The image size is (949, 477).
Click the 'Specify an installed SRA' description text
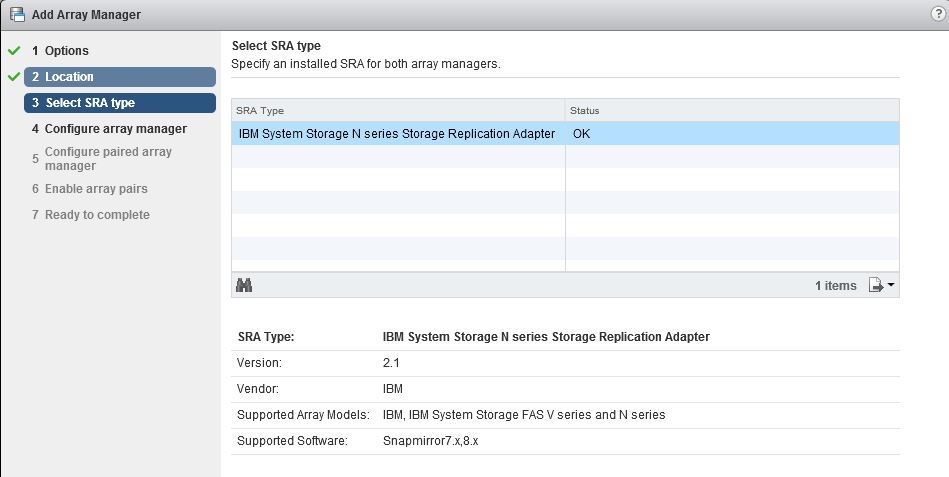pyautogui.click(x=366, y=64)
